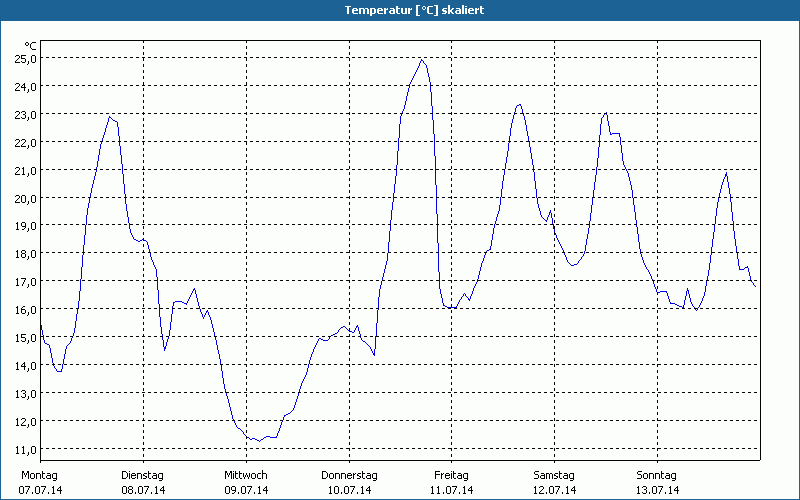Click the Montag day label
The height and width of the screenshot is (500, 800).
pos(39,476)
